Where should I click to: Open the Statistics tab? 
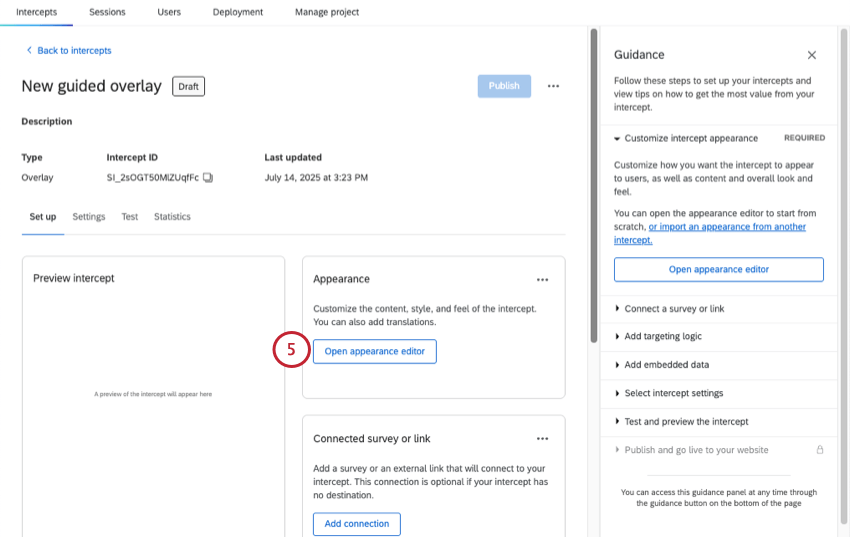point(172,217)
